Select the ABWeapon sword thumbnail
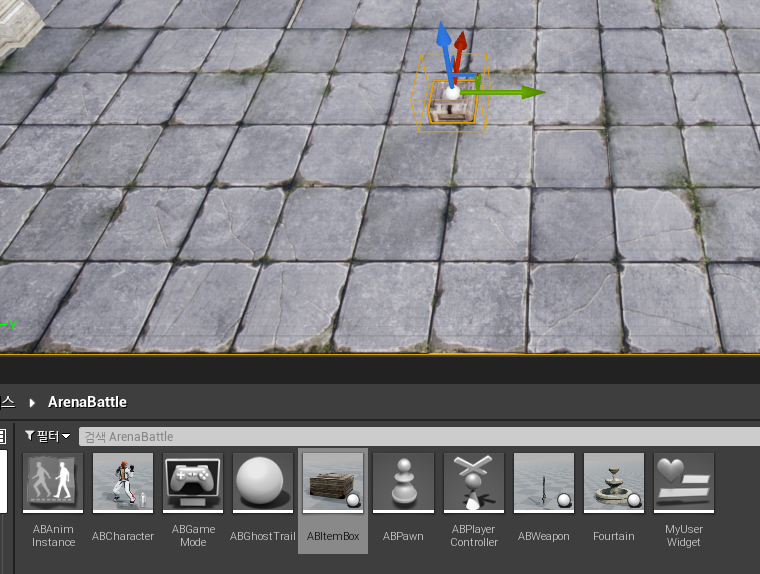 pos(544,482)
